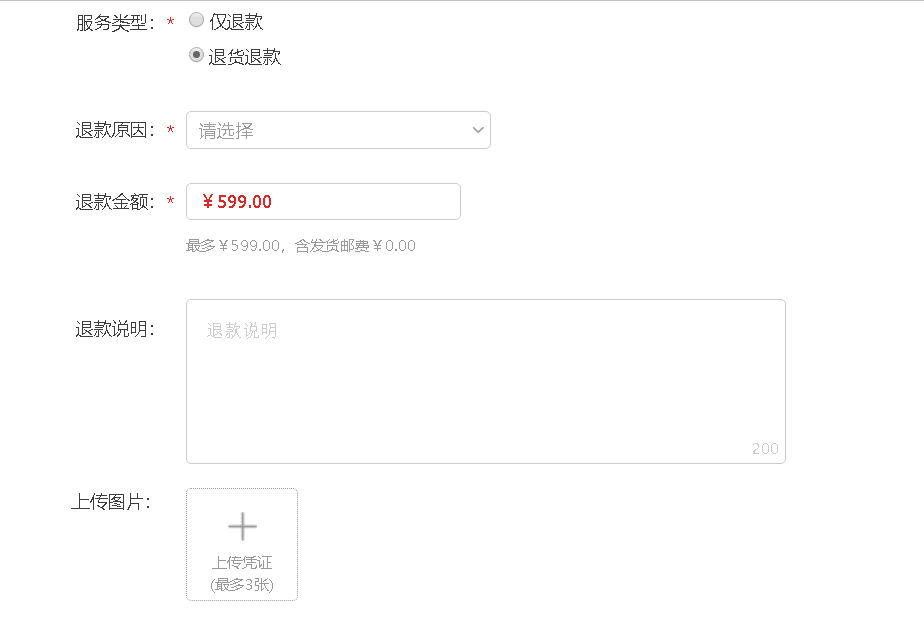
Task: Choose the 退货退款 service type
Action: pos(196,56)
